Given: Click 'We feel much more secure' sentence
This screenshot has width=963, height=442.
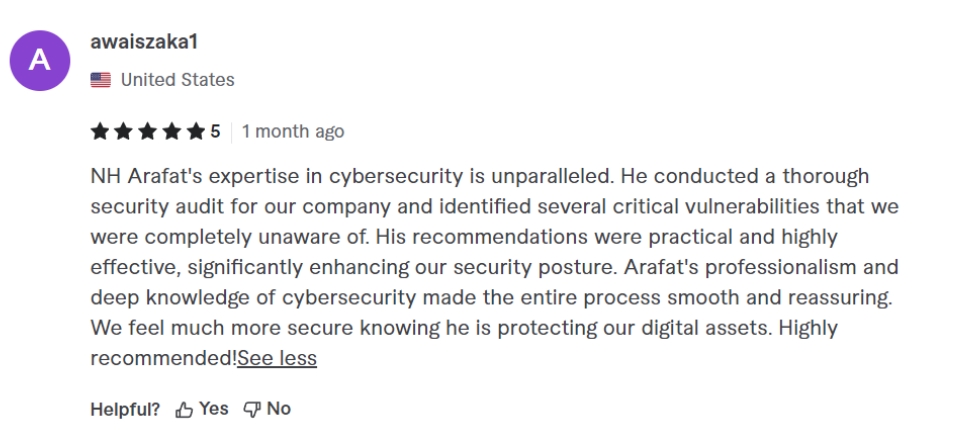Looking at the screenshot, I should (x=190, y=328).
